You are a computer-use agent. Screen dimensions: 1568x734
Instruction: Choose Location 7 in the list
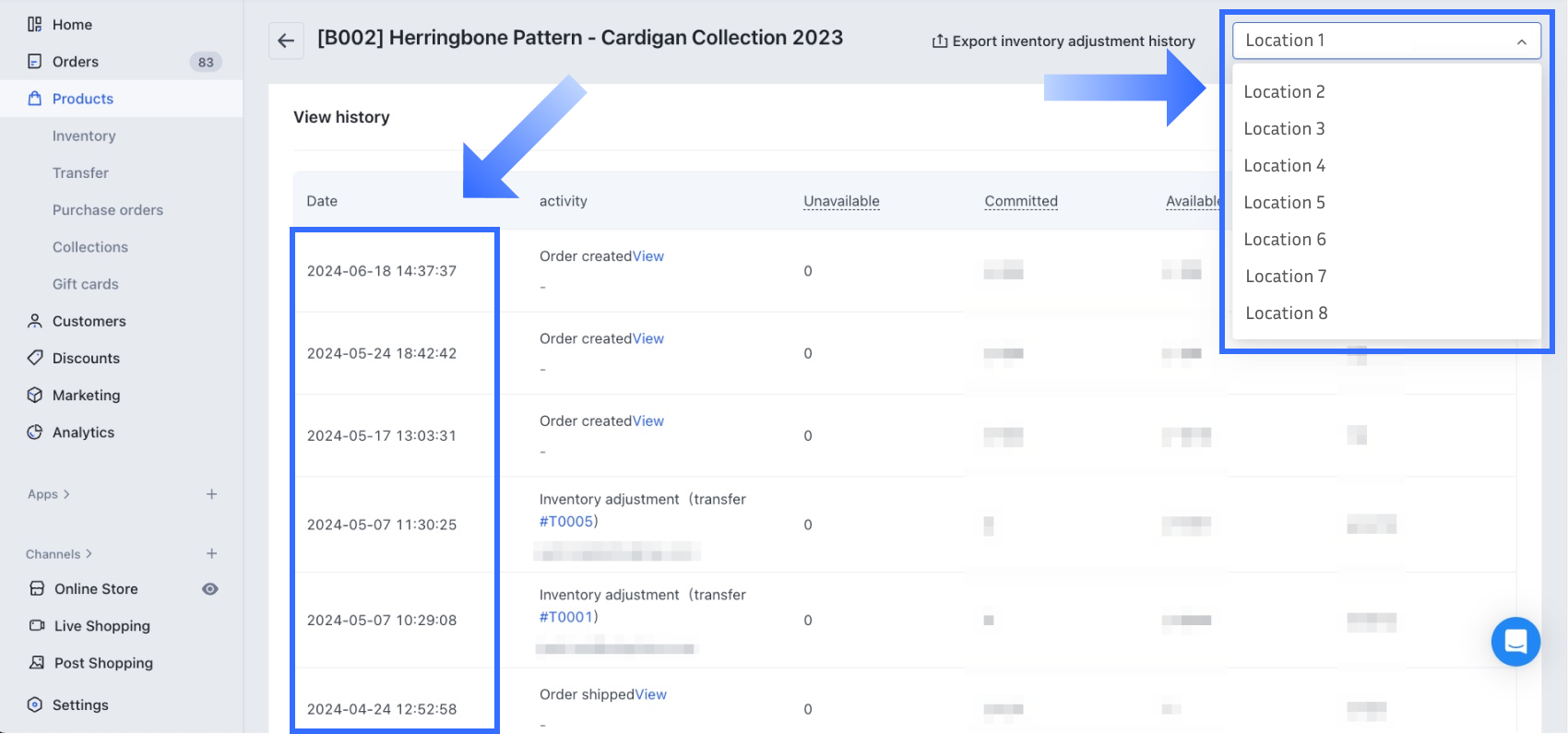[1286, 277]
